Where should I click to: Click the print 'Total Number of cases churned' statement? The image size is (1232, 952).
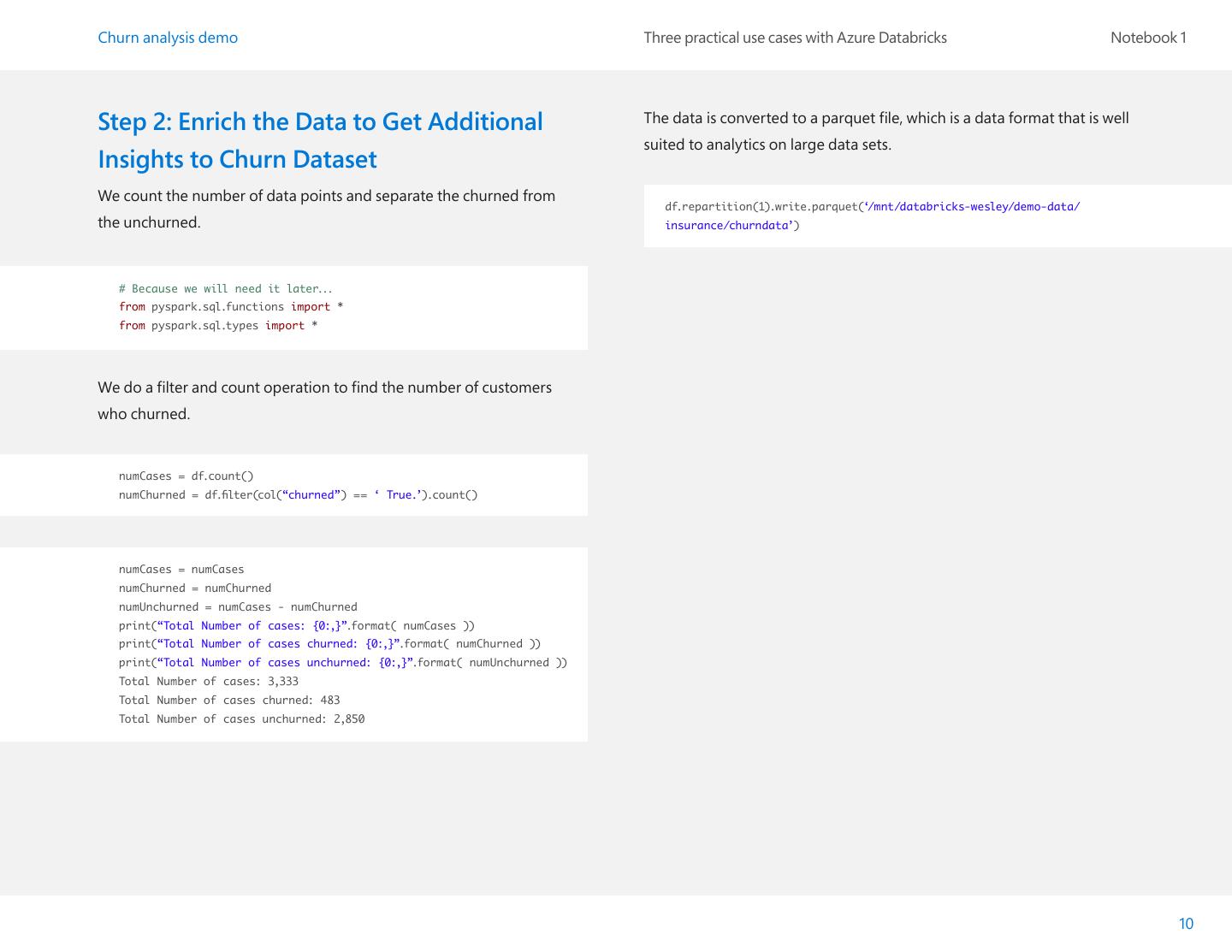coord(329,644)
